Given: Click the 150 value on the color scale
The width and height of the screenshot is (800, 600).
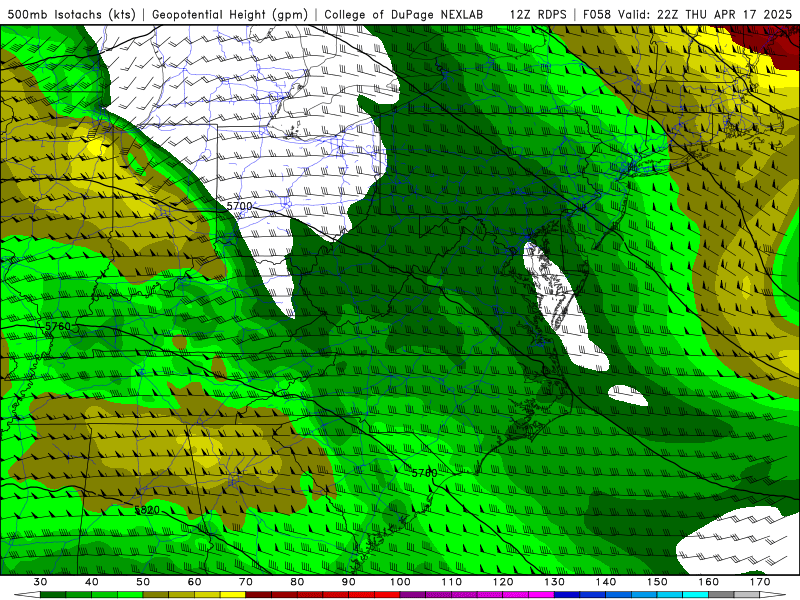Looking at the screenshot, I should click(657, 582).
